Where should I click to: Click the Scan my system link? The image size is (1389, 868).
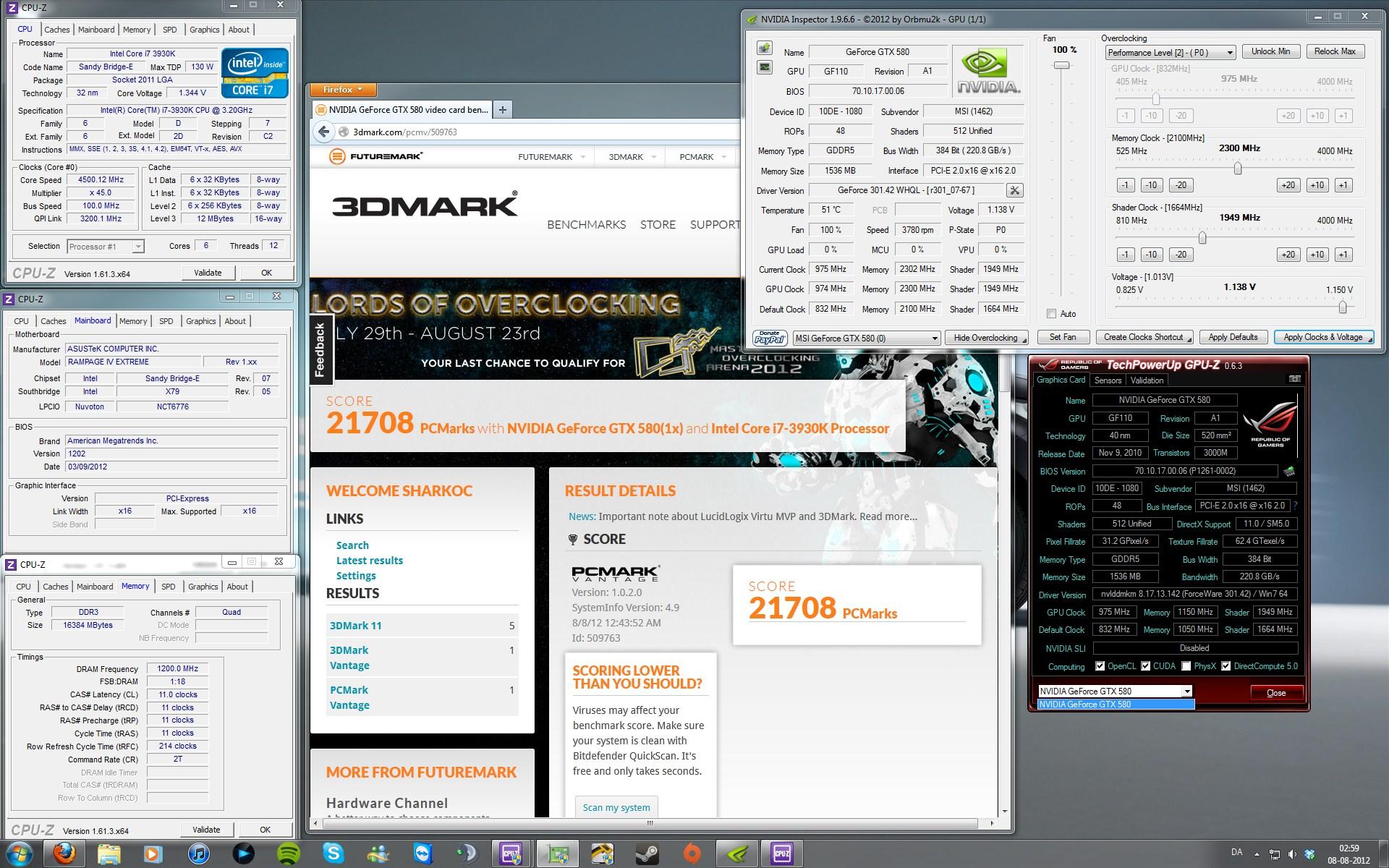[x=616, y=807]
